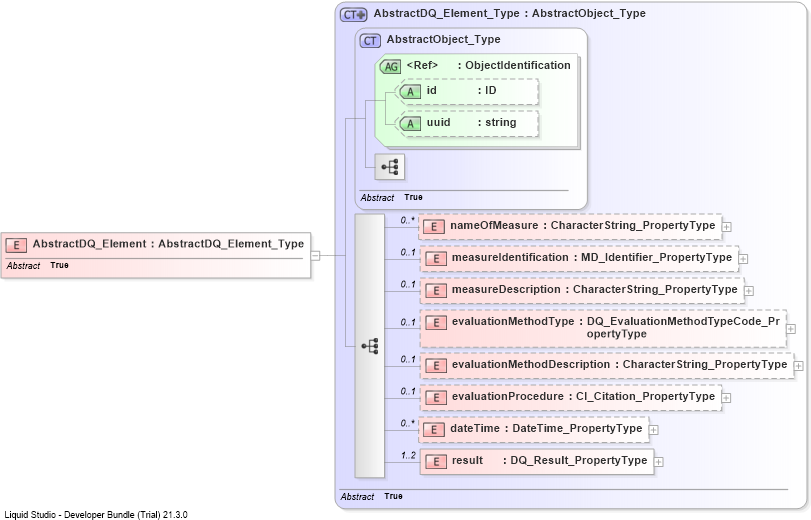Expand the result element
The image size is (811, 520).
click(659, 462)
